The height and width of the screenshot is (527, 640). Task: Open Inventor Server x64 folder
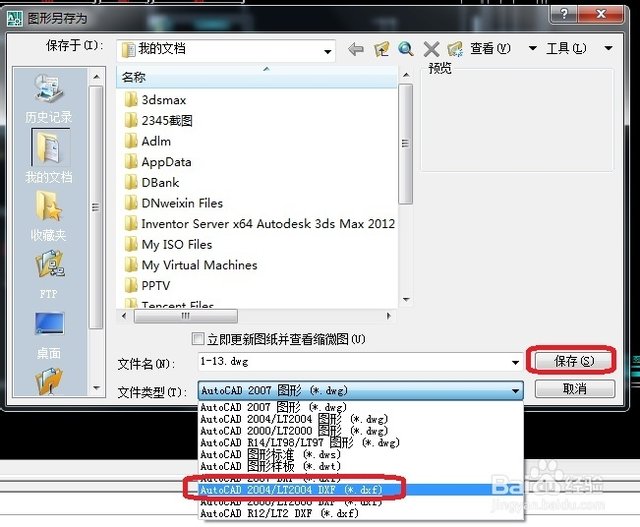[260, 224]
